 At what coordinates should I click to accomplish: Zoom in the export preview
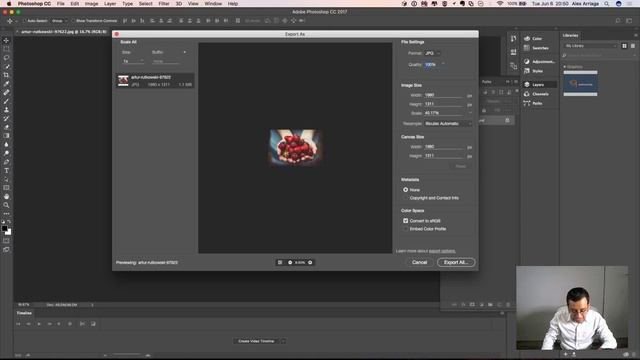tap(310, 262)
